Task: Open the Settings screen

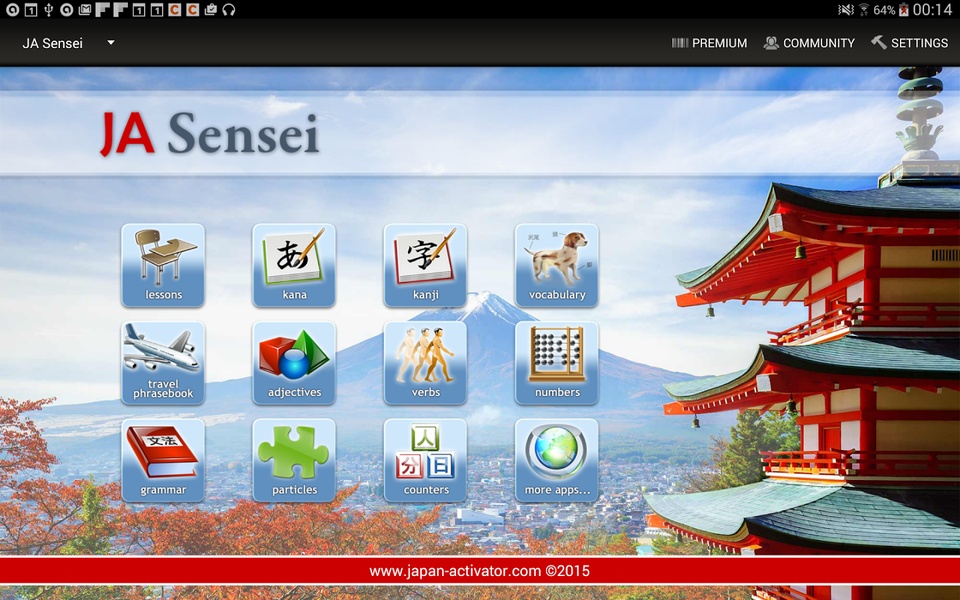Action: 909,43
